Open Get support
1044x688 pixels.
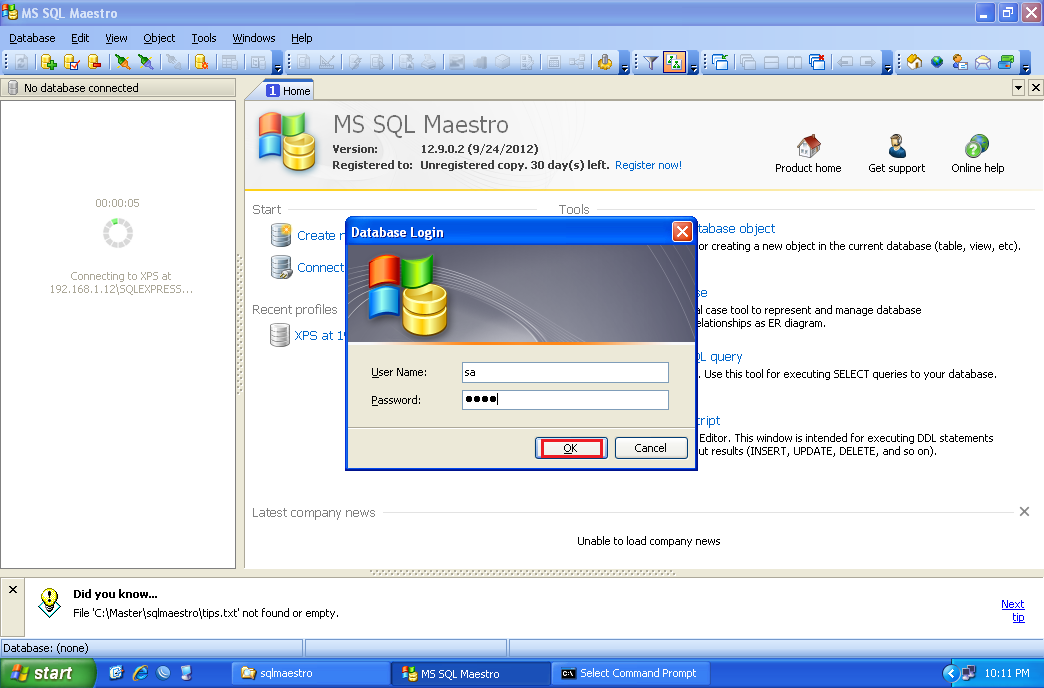coord(896,154)
